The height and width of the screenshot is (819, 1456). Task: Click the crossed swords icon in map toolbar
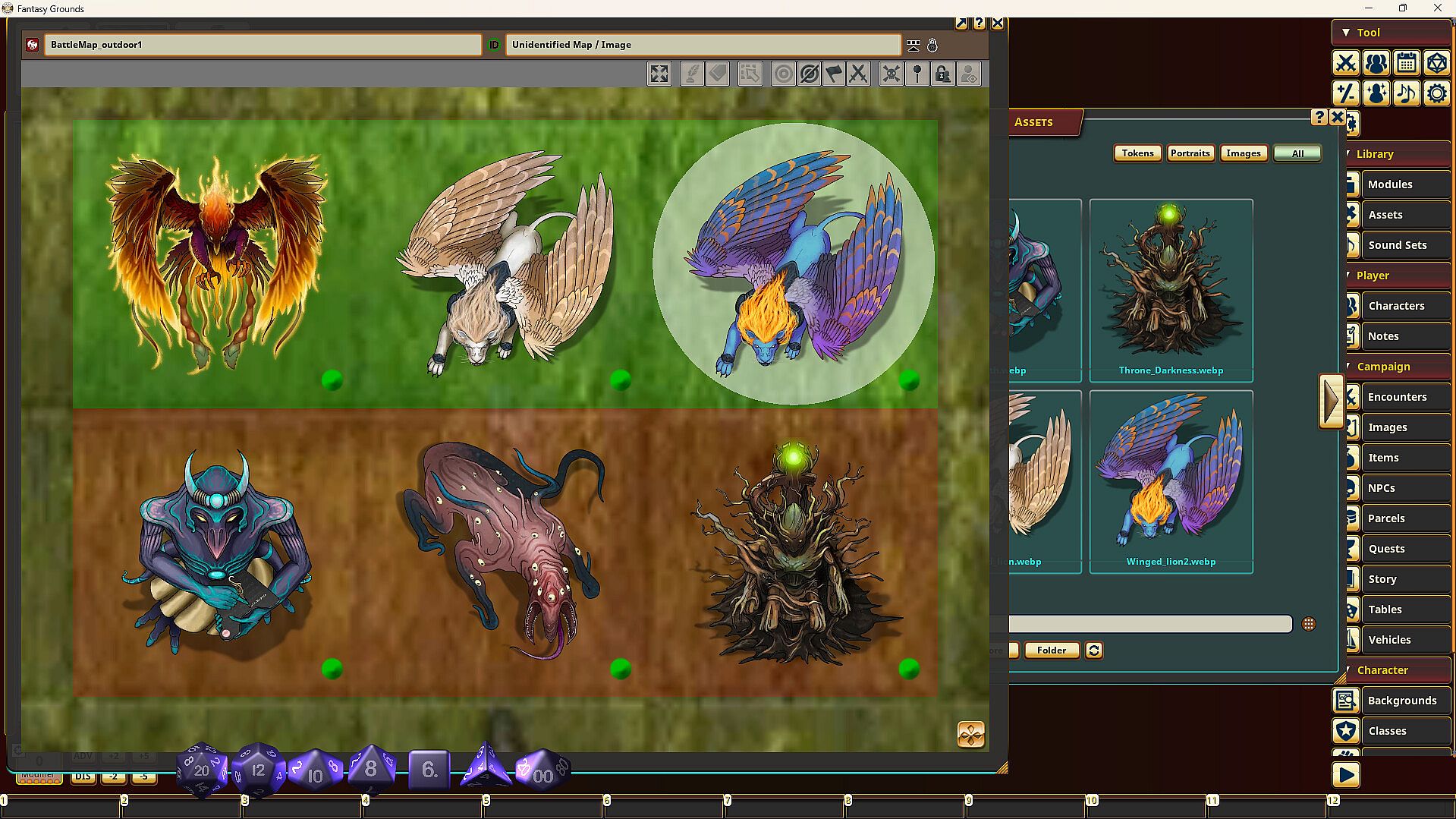coord(858,74)
